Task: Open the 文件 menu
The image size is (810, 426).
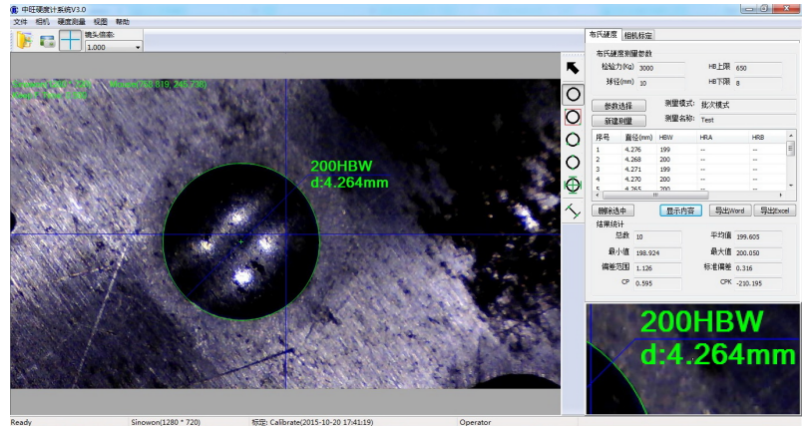Action: [20, 21]
